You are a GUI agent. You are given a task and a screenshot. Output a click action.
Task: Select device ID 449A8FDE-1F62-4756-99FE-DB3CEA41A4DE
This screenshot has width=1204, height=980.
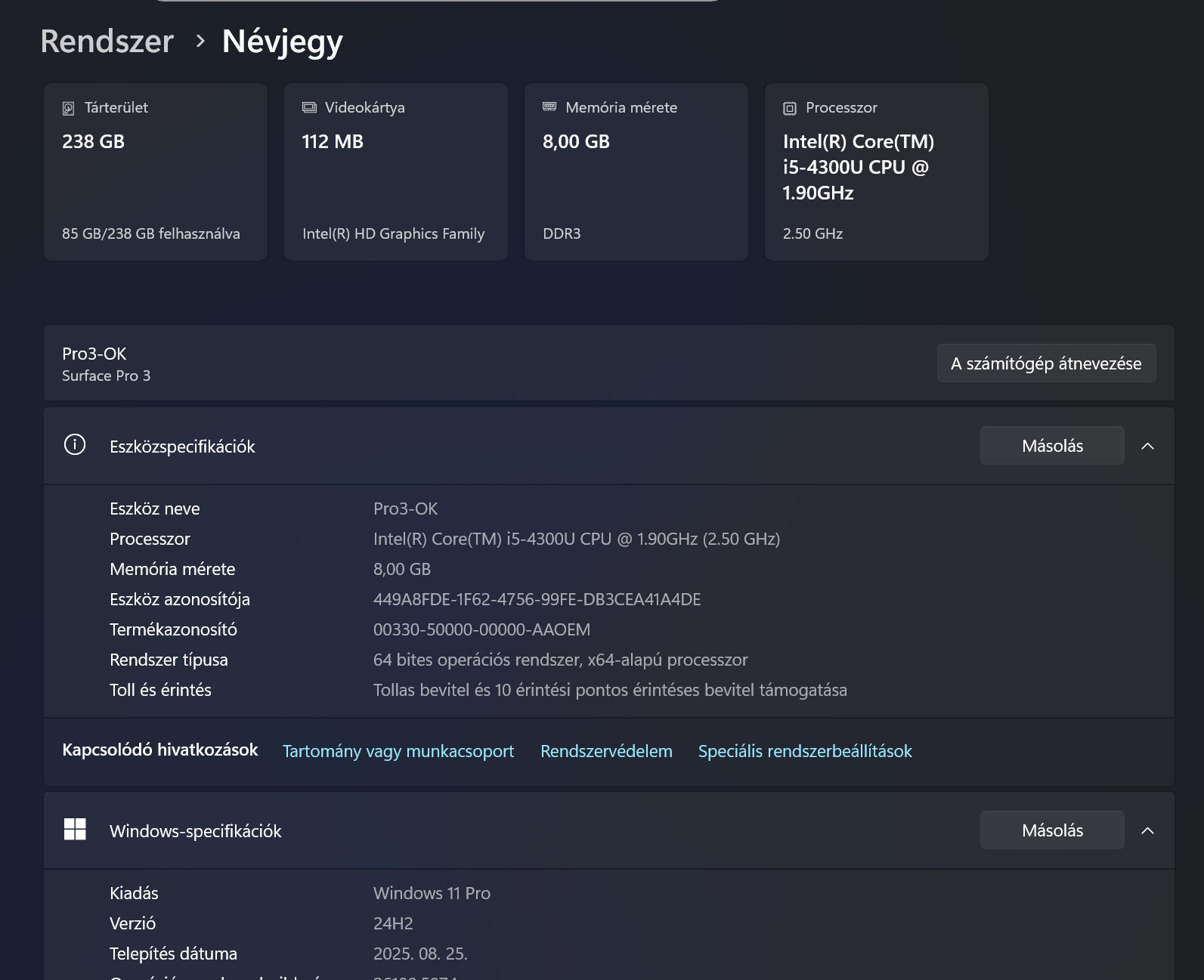coord(537,599)
